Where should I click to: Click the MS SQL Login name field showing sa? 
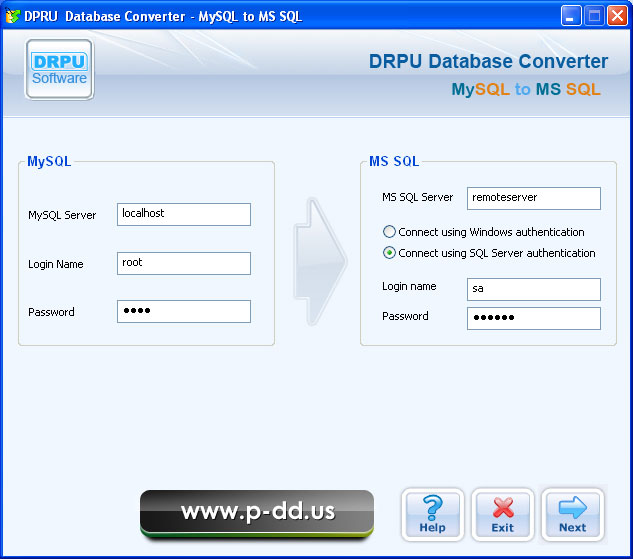coord(534,289)
